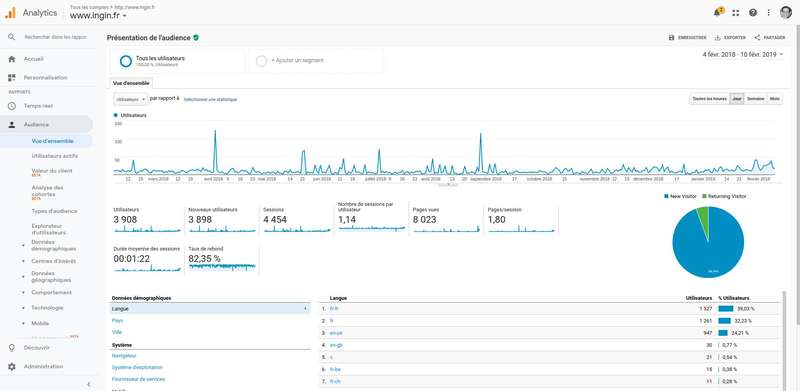The width and height of the screenshot is (800, 391).
Task: Select the Fournisseur de services link
Action: pos(138,379)
